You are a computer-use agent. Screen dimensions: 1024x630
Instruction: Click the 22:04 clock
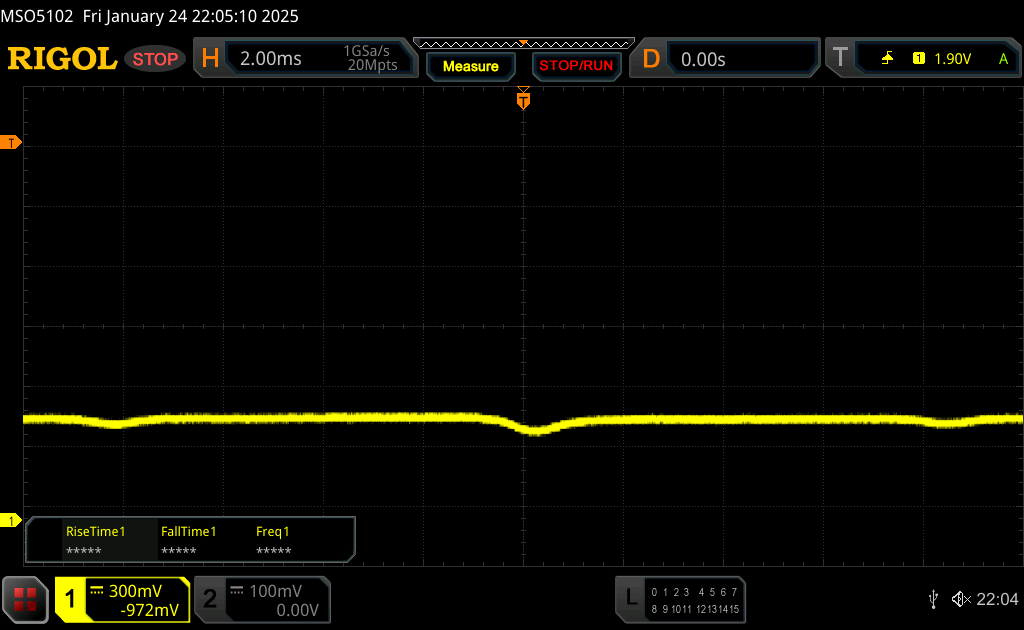[997, 599]
